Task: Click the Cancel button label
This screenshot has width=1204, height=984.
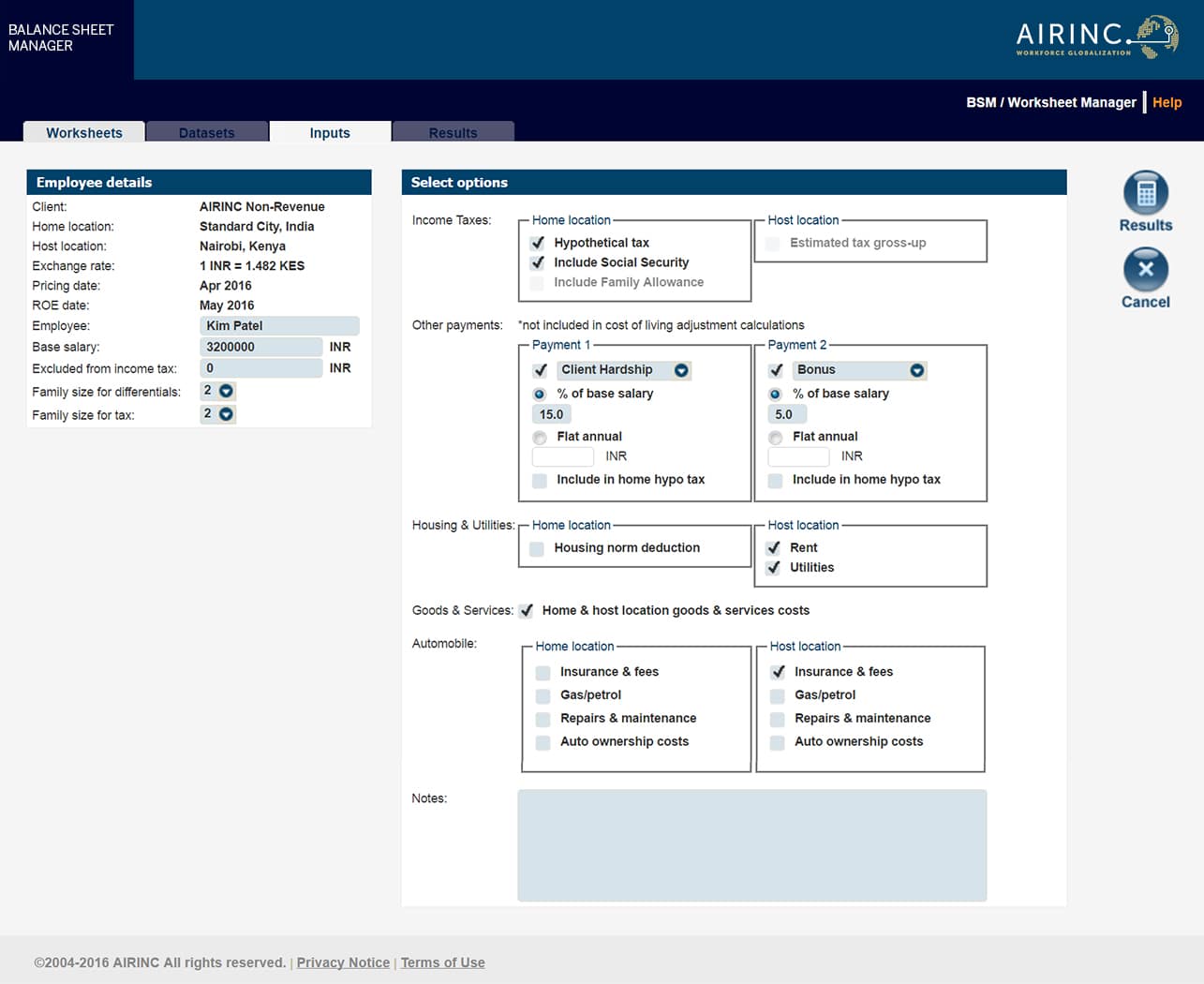Action: click(x=1145, y=302)
